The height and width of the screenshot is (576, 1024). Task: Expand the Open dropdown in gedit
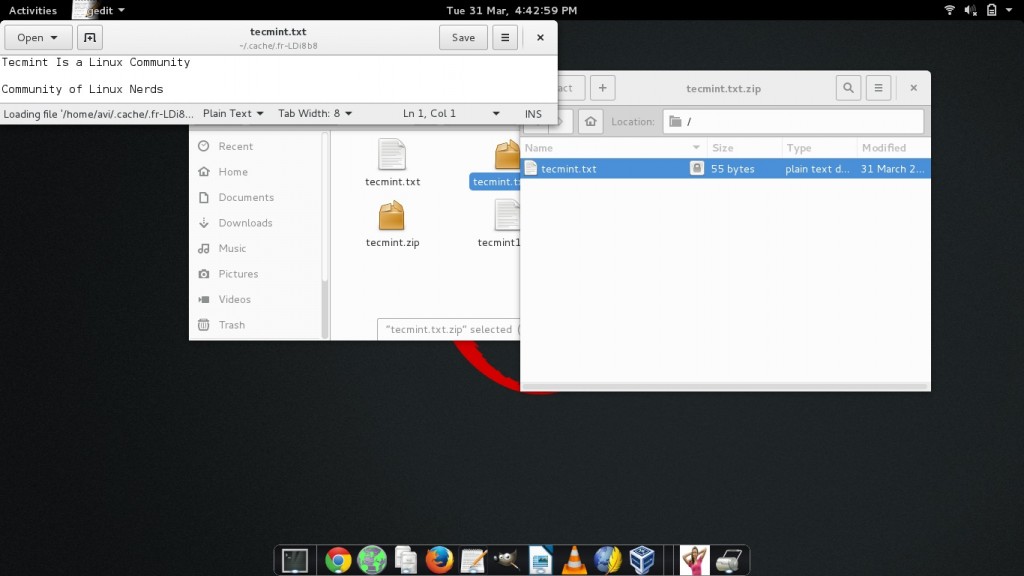(38, 38)
